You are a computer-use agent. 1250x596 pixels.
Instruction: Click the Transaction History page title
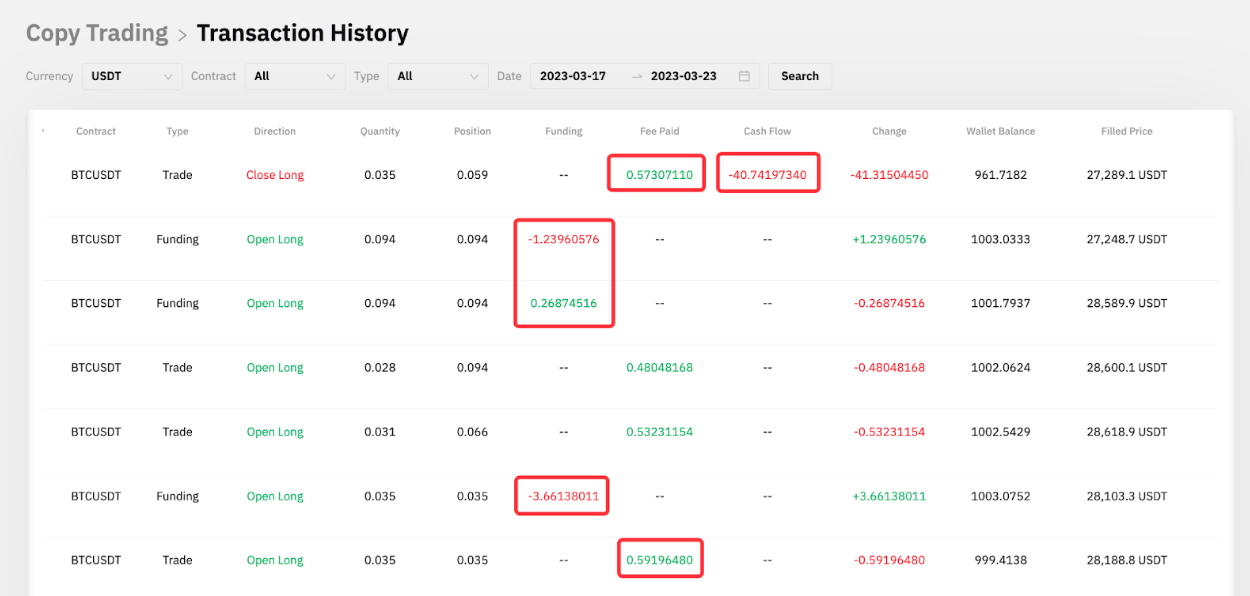click(x=302, y=33)
